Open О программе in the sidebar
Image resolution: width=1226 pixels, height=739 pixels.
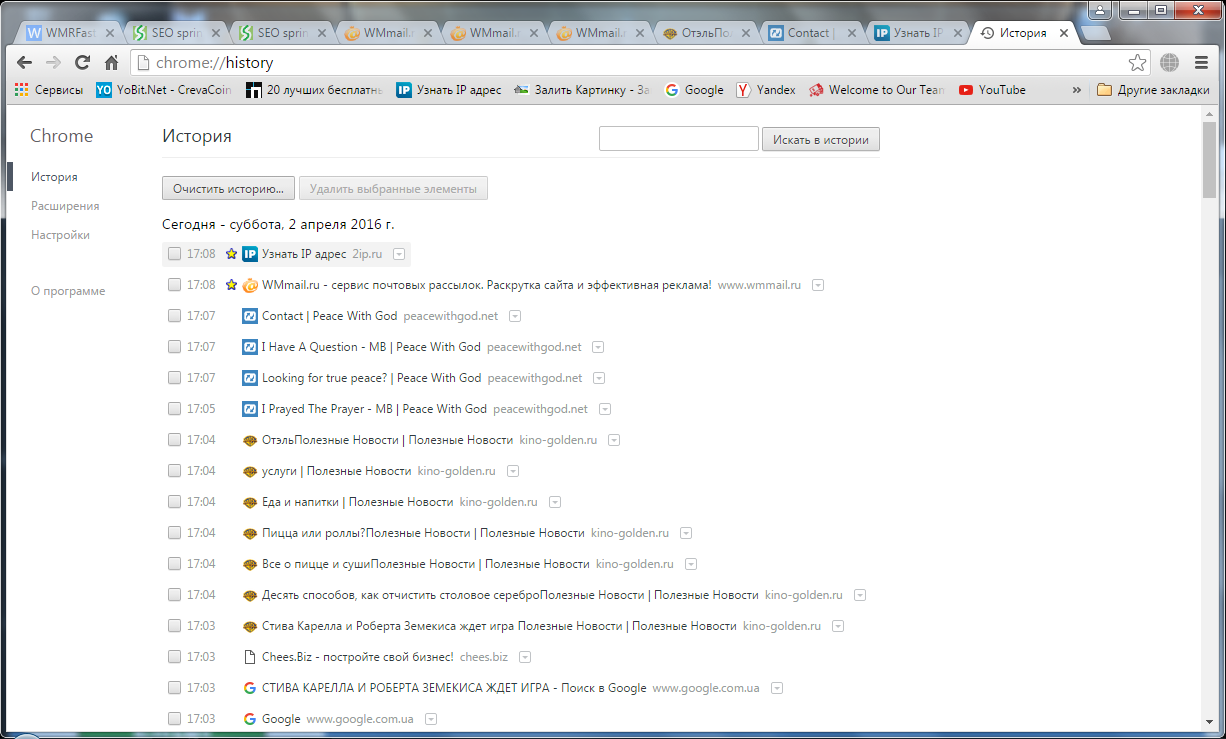(x=68, y=291)
